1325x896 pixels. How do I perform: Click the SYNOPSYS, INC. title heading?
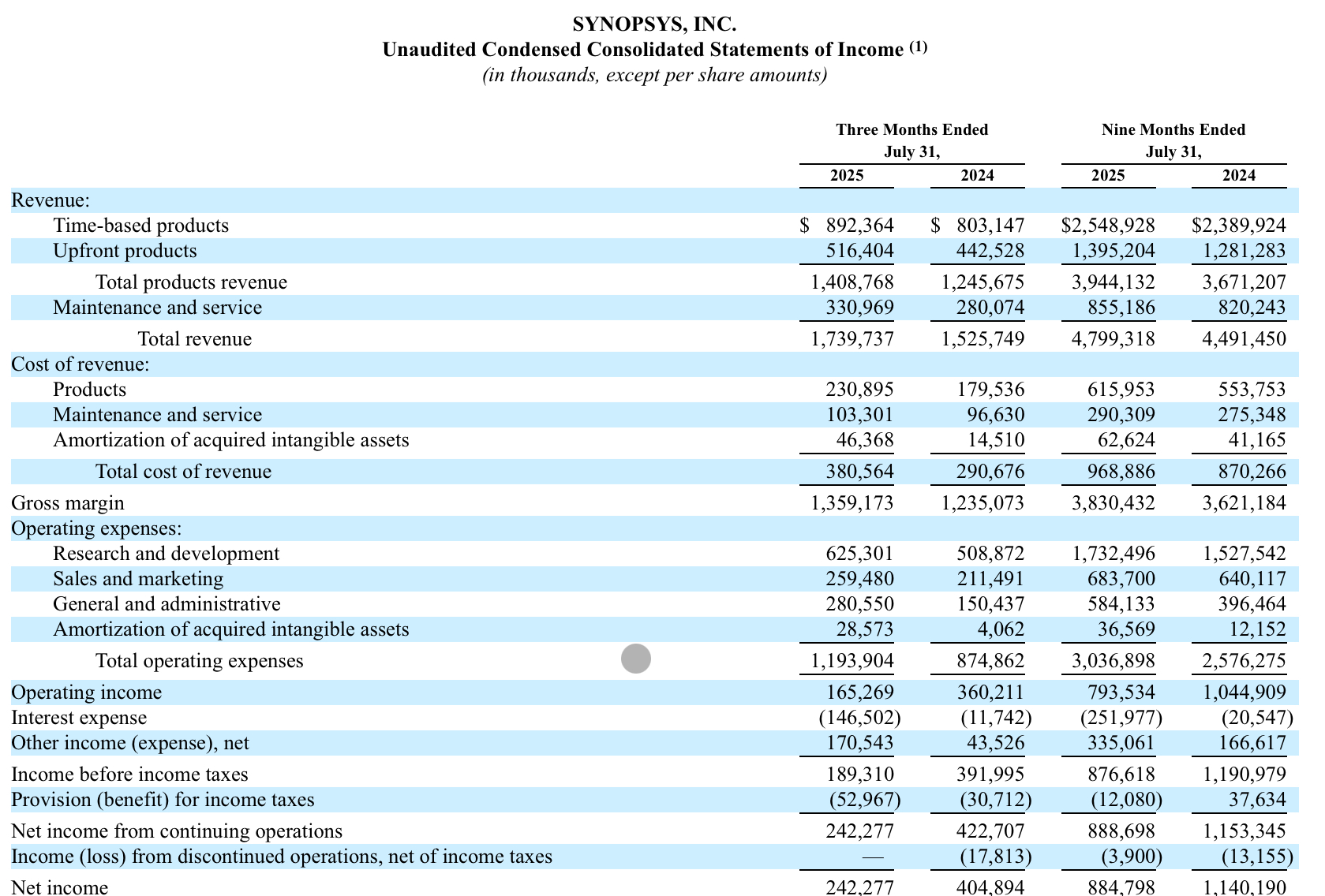(x=654, y=24)
